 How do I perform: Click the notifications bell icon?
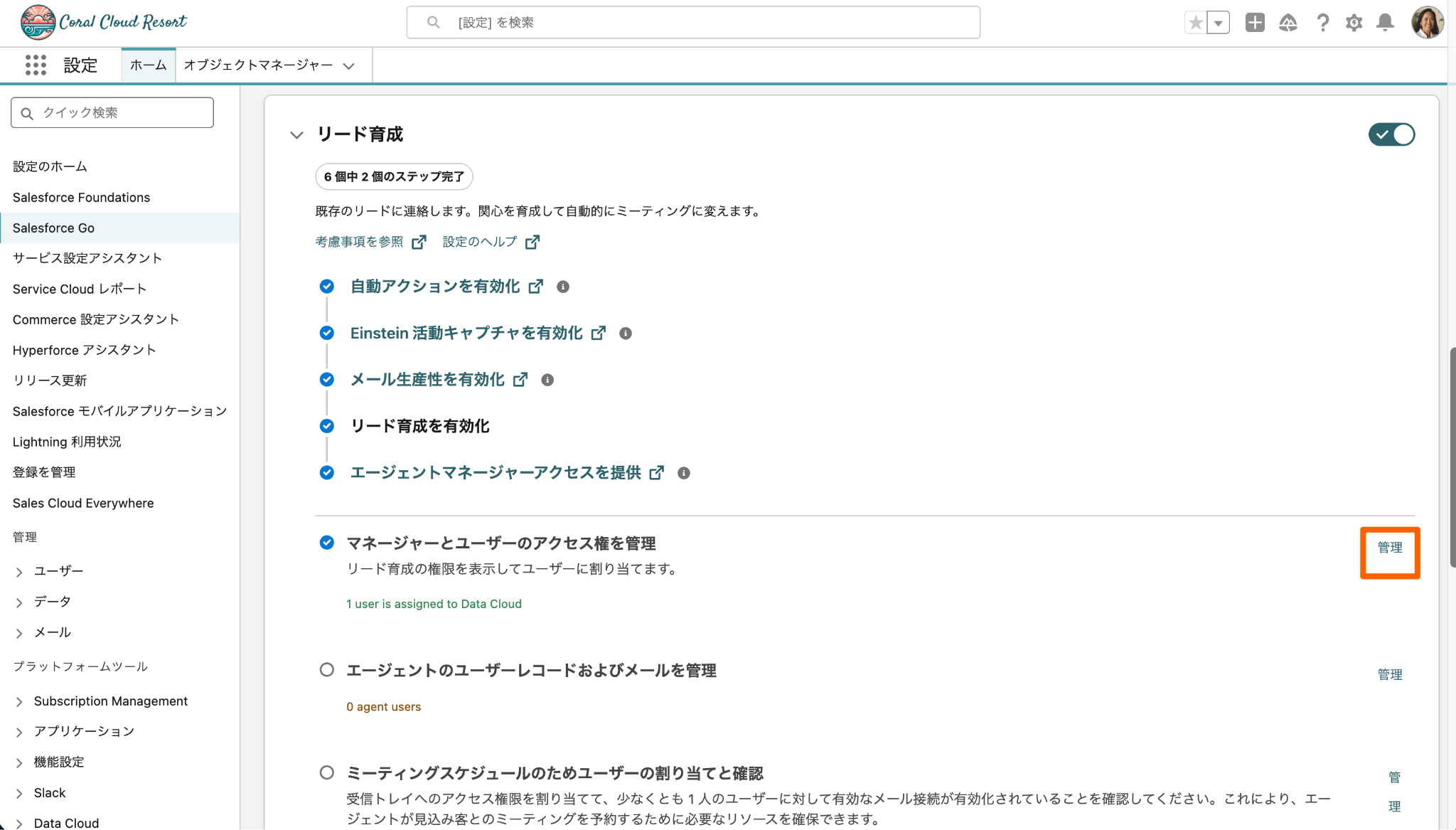(x=1384, y=23)
